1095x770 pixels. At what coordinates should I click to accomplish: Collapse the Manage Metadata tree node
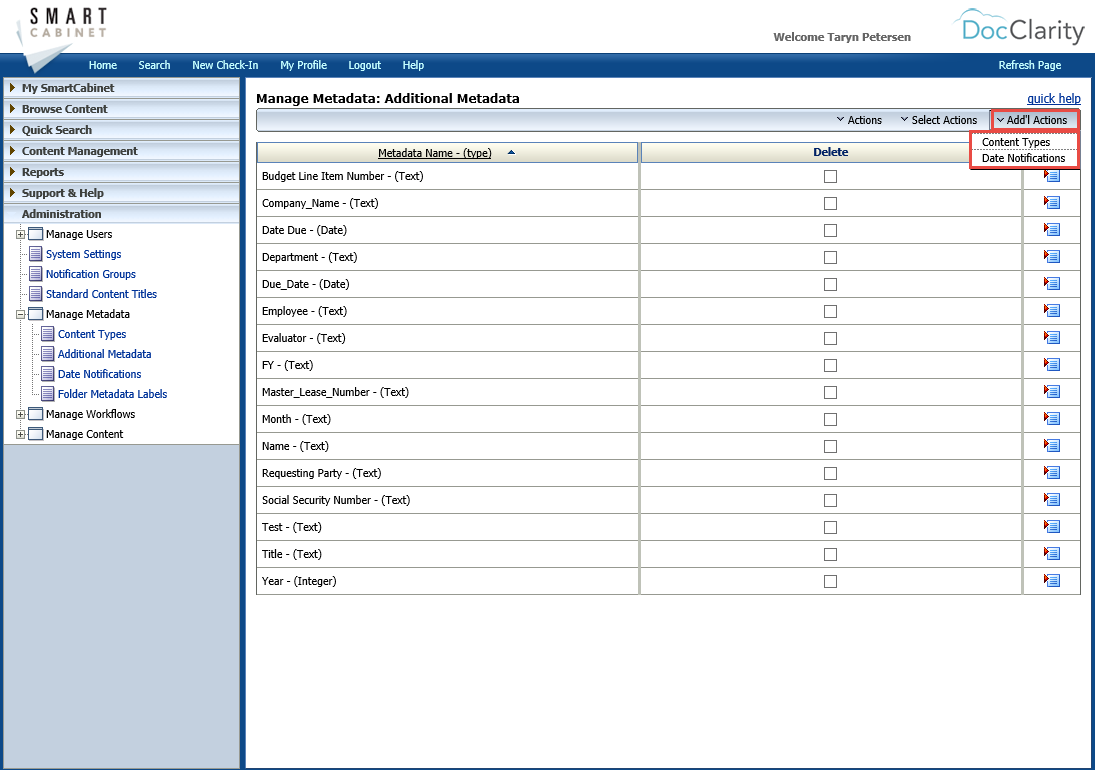pos(20,314)
